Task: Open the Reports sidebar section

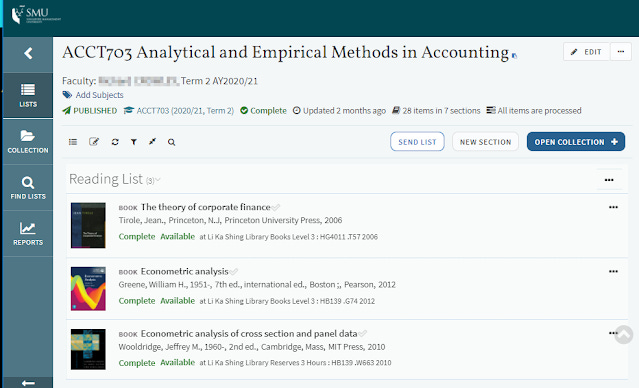Action: (28, 234)
